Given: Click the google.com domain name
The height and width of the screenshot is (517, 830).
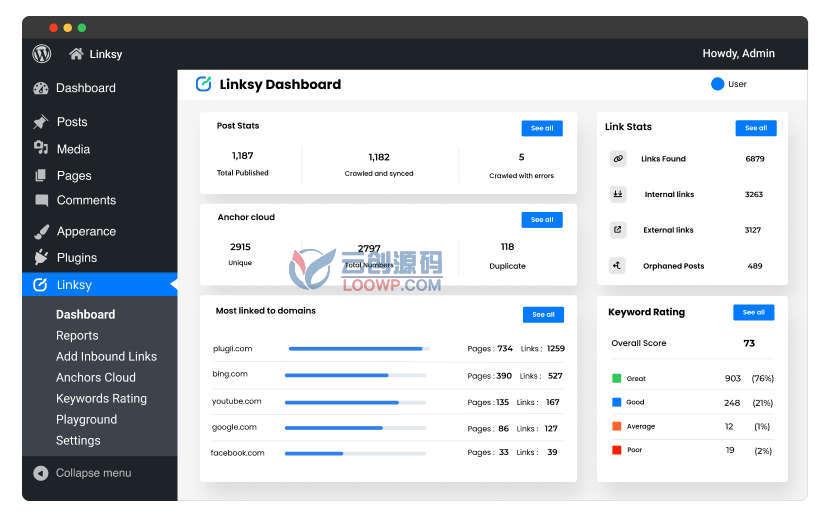Looking at the screenshot, I should (x=234, y=427).
